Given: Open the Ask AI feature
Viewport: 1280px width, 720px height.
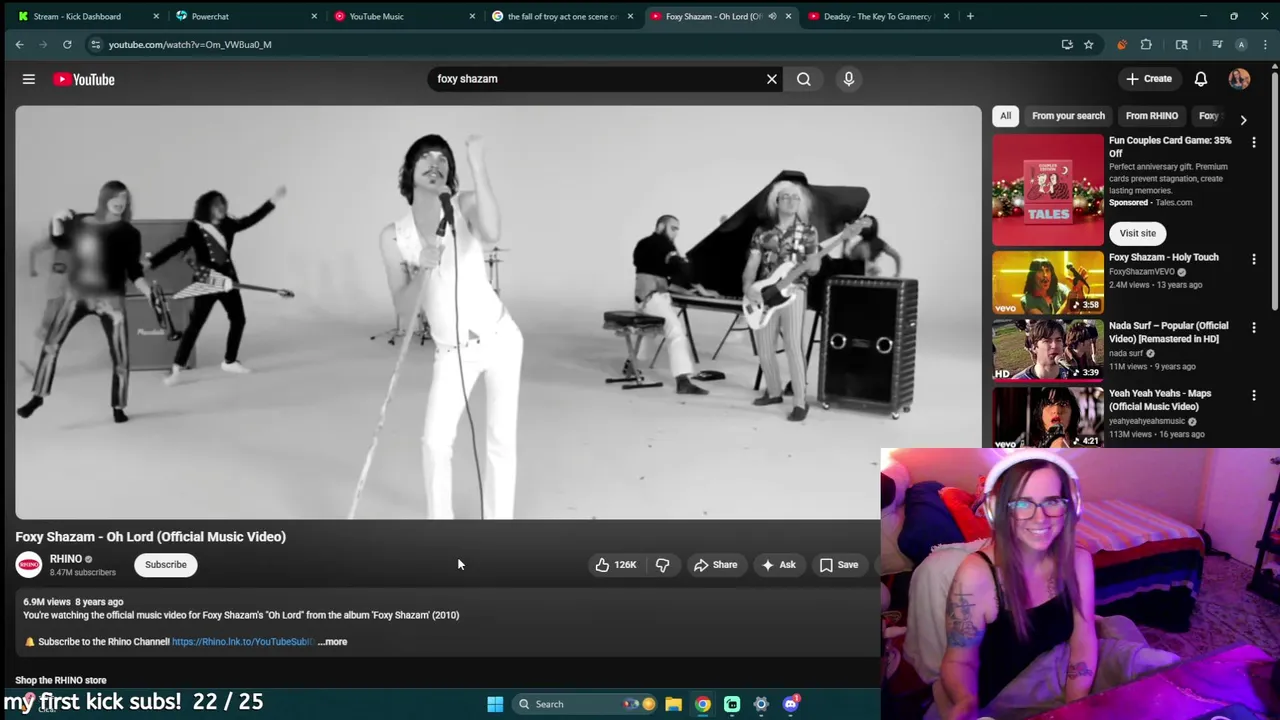Looking at the screenshot, I should click(778, 565).
